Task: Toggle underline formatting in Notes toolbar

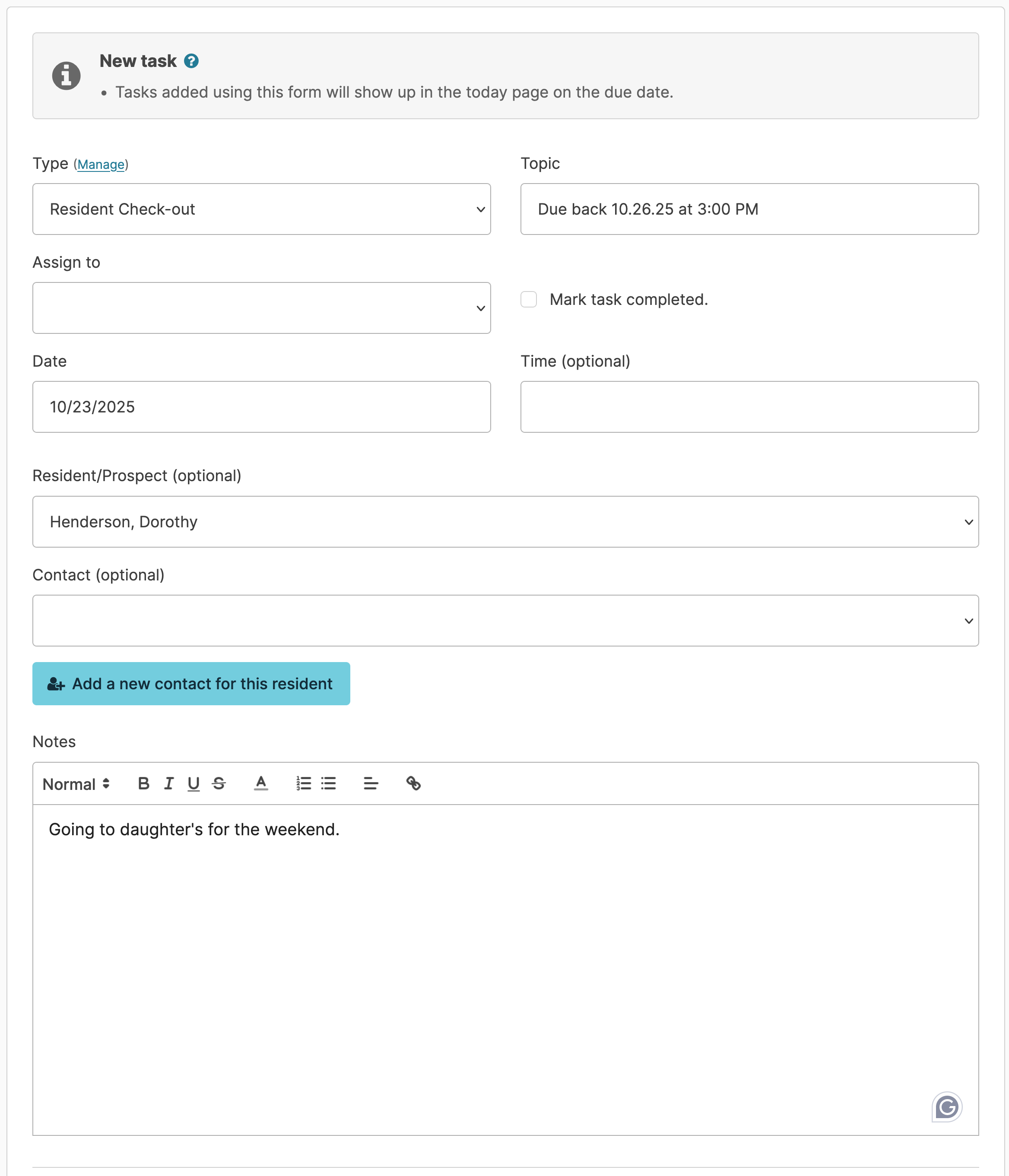Action: pos(194,784)
